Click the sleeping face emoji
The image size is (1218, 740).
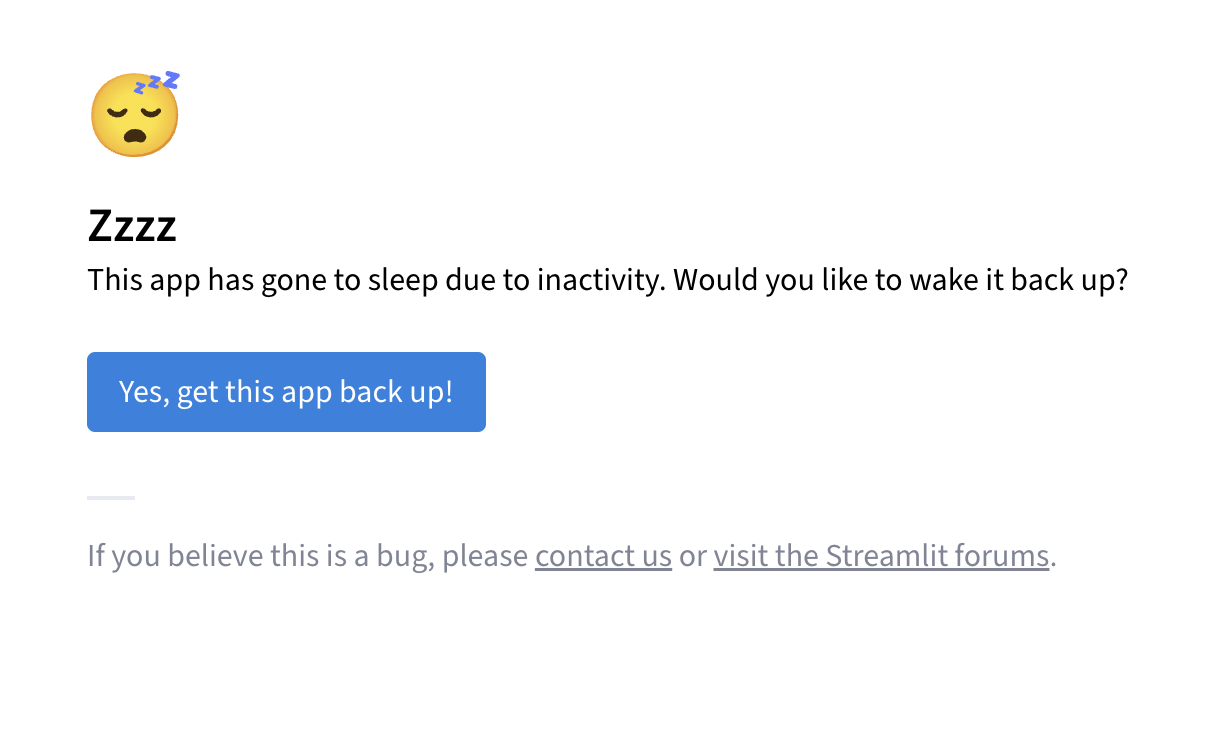(135, 115)
